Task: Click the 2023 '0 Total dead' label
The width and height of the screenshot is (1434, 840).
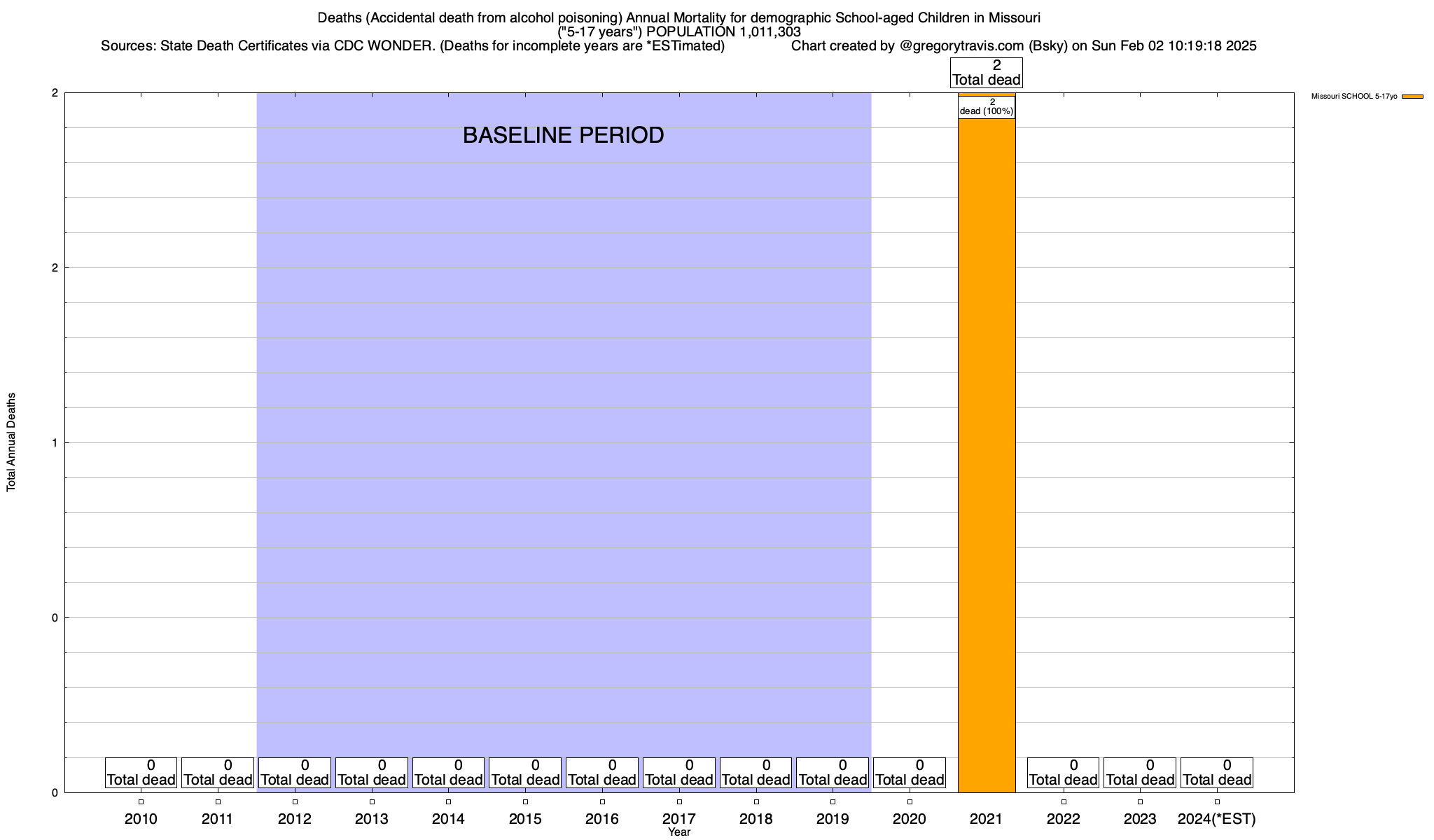Action: pos(1140,773)
